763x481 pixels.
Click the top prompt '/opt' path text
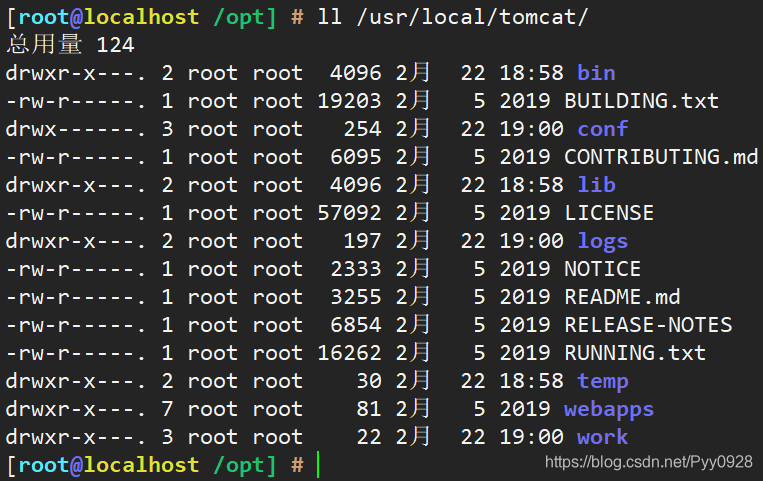coord(238,18)
